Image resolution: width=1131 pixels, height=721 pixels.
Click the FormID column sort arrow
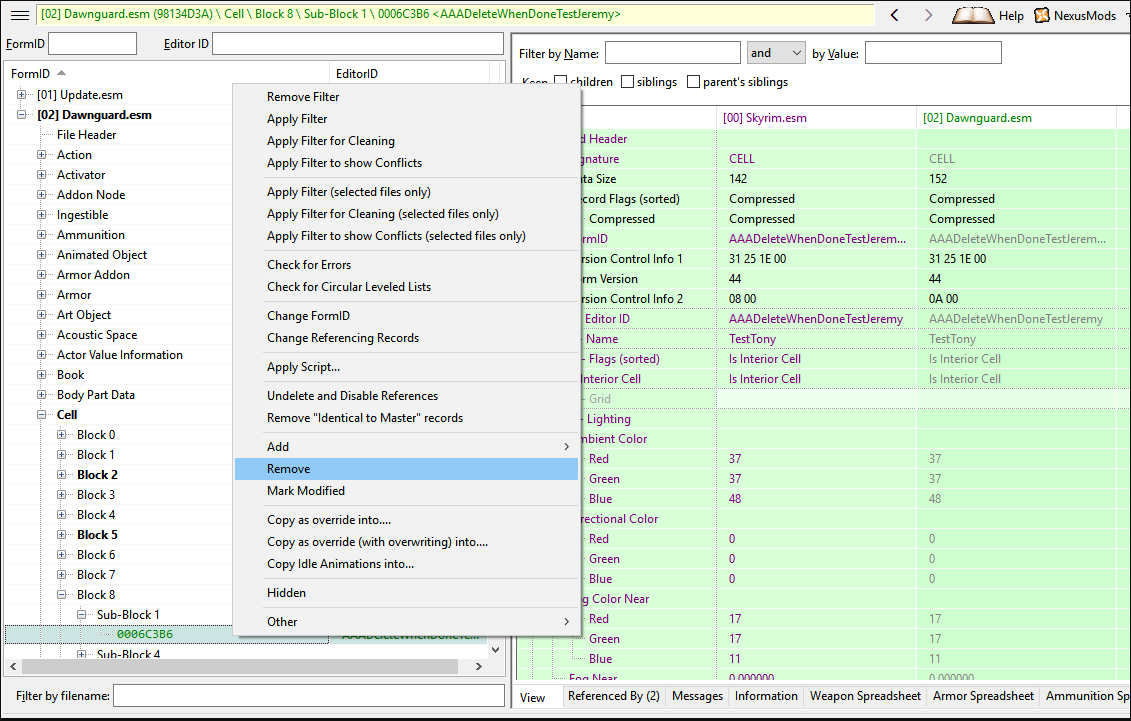click(x=61, y=73)
